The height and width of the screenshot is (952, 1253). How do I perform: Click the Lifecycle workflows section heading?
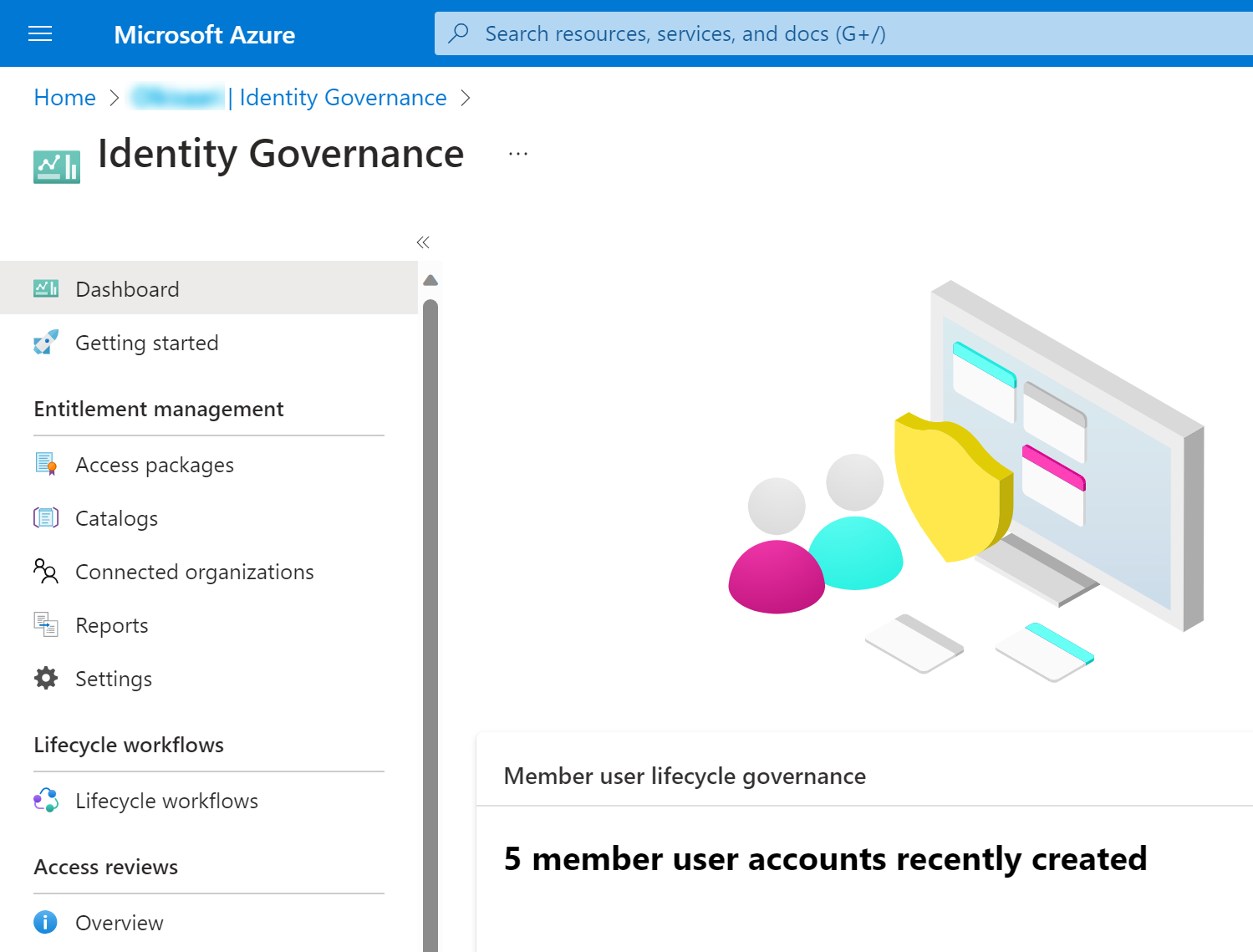tap(129, 745)
